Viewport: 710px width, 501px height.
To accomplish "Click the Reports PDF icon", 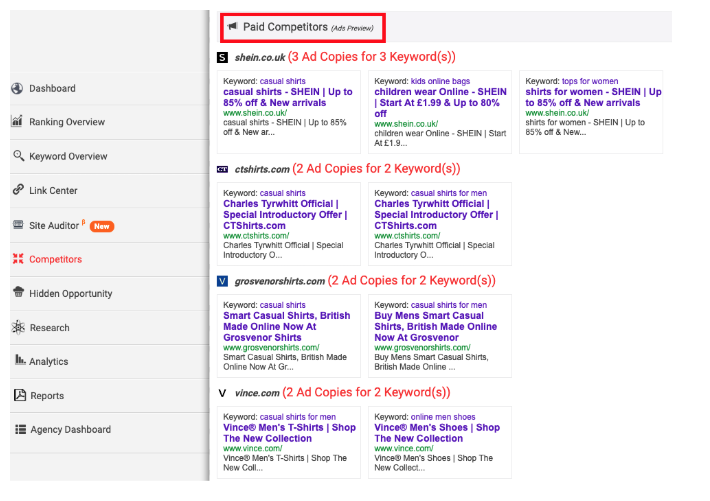I will (x=18, y=395).
